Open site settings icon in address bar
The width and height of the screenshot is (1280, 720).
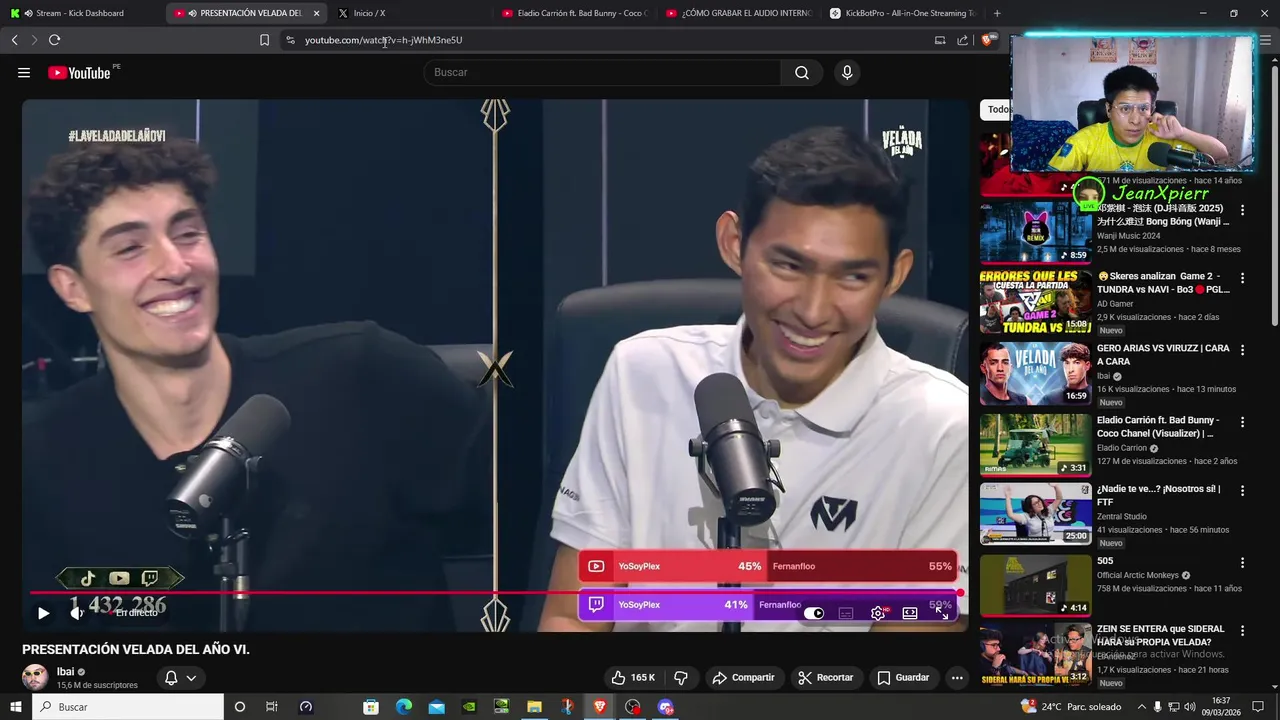pyautogui.click(x=290, y=40)
